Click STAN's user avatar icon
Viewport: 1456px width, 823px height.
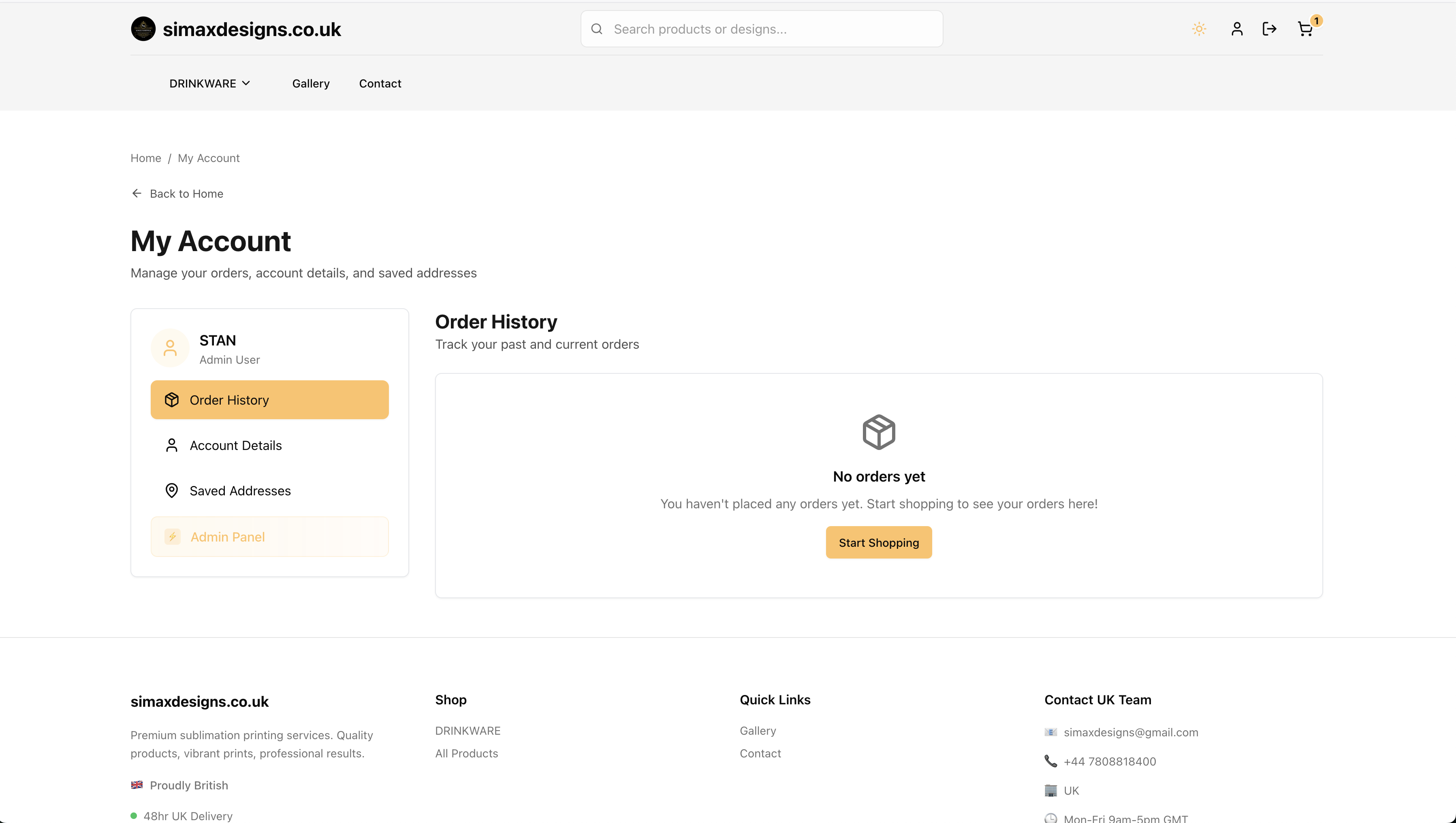(170, 348)
